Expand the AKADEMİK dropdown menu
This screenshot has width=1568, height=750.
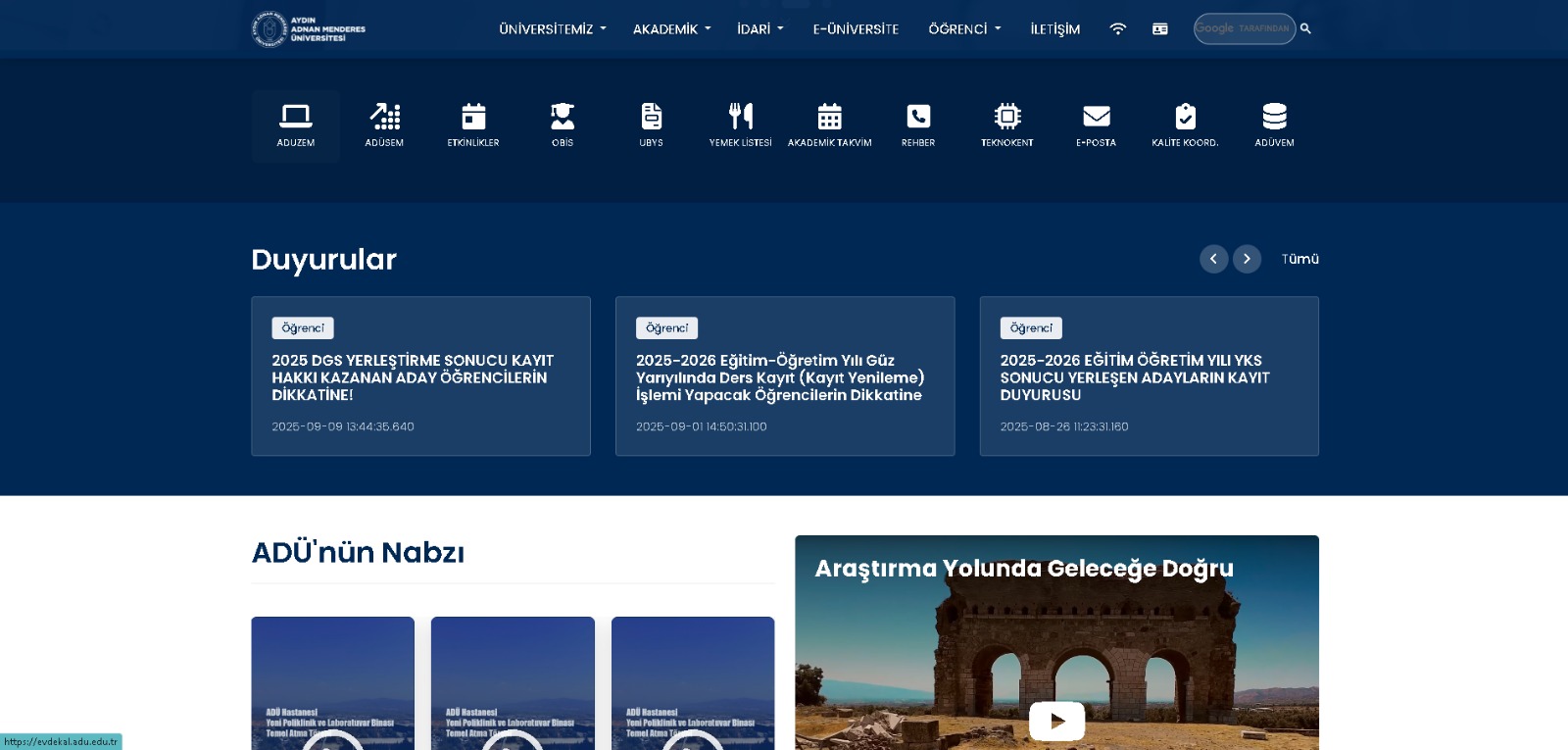pyautogui.click(x=672, y=29)
